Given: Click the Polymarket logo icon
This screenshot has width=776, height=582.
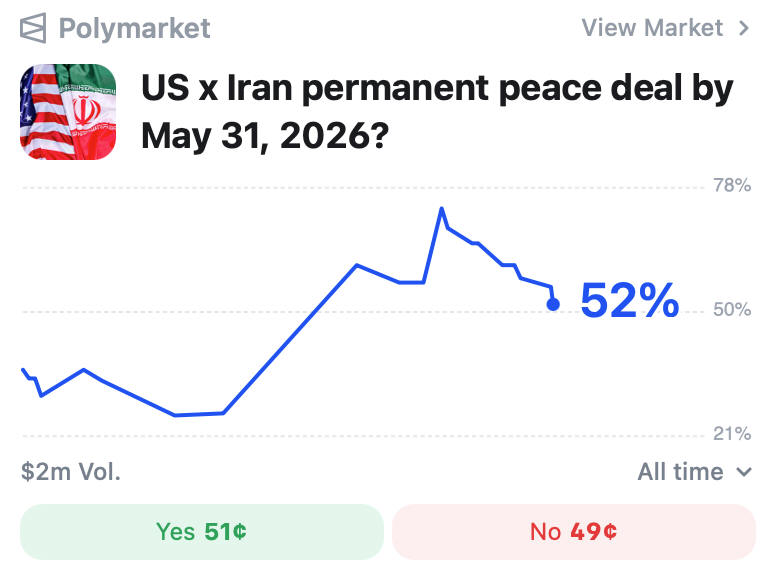Looking at the screenshot, I should (x=33, y=28).
